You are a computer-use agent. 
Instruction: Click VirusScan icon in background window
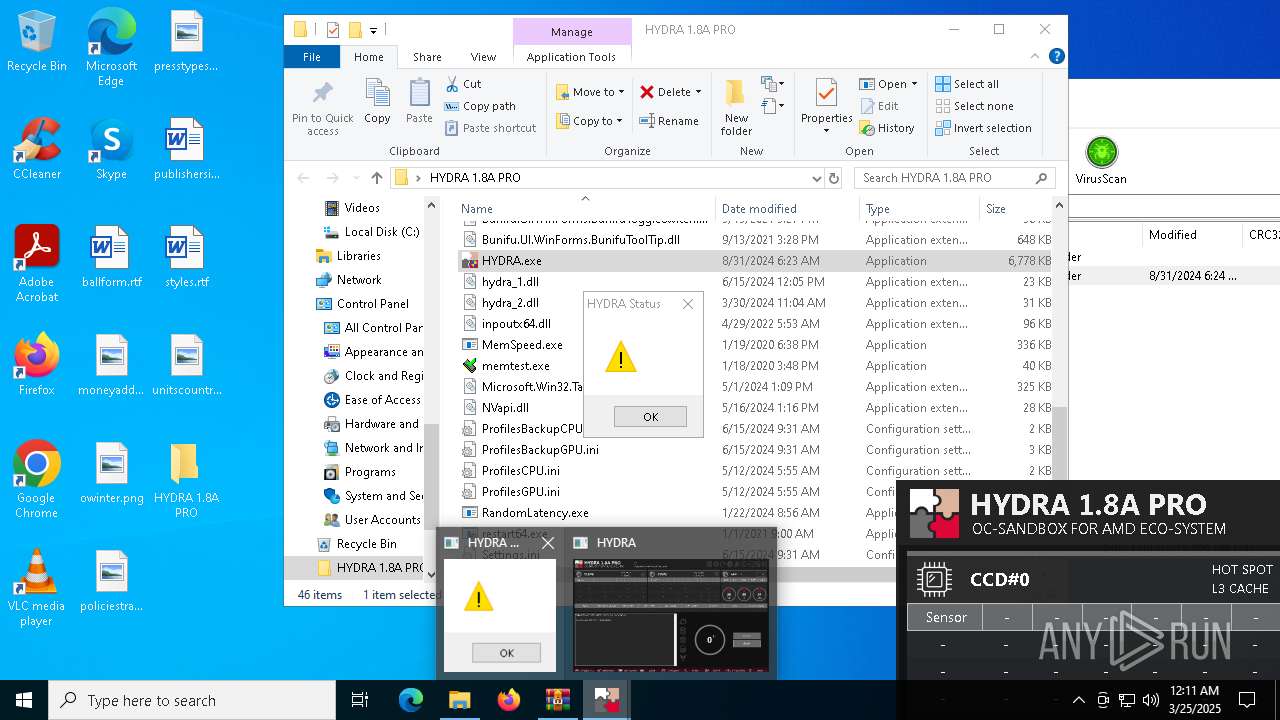pos(1101,161)
